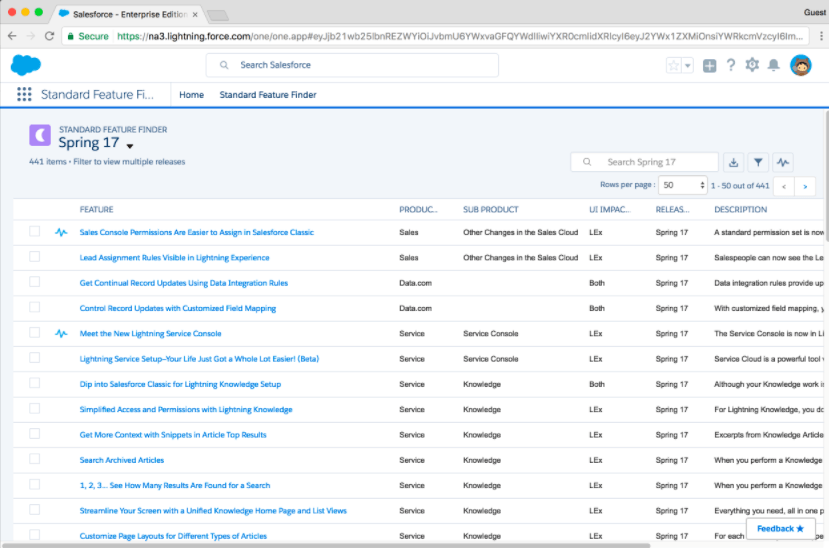Click the favorites star icon

[x=674, y=66]
